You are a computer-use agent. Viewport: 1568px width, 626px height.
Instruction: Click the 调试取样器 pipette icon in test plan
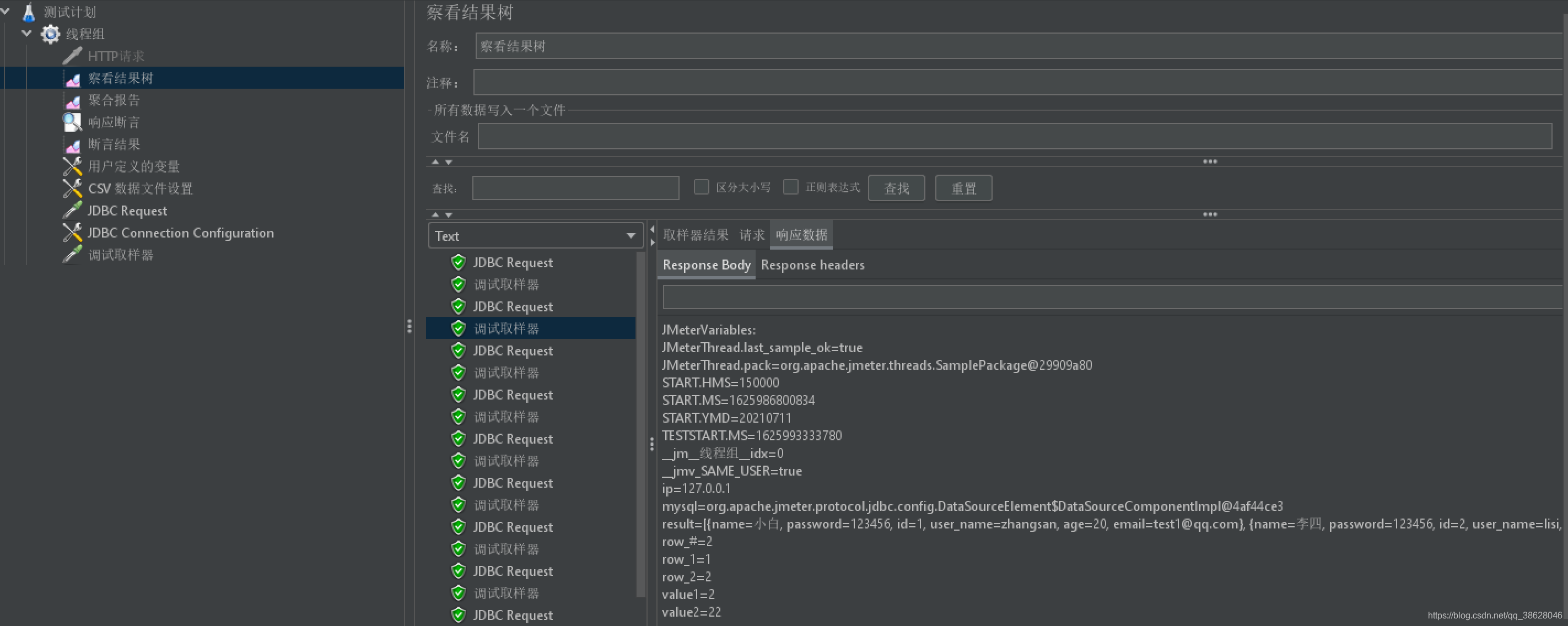(x=72, y=255)
